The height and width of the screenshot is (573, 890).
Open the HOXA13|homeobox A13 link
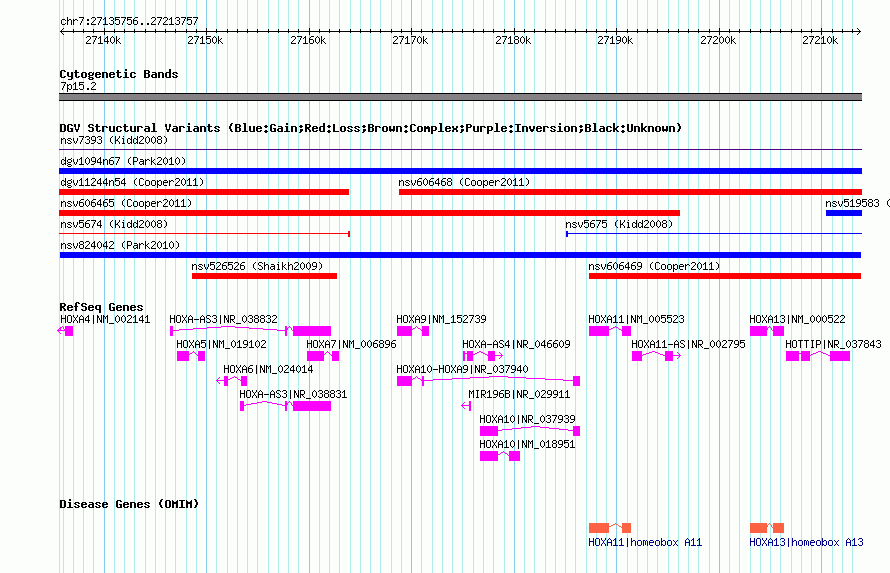[x=806, y=542]
